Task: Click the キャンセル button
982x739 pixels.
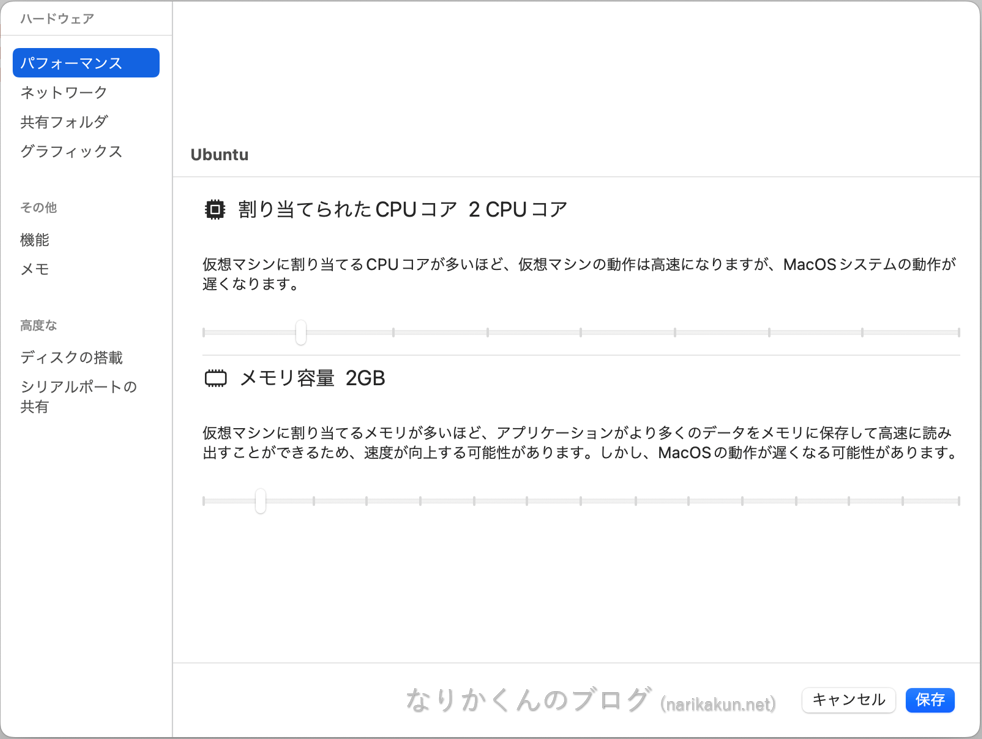Action: [849, 700]
